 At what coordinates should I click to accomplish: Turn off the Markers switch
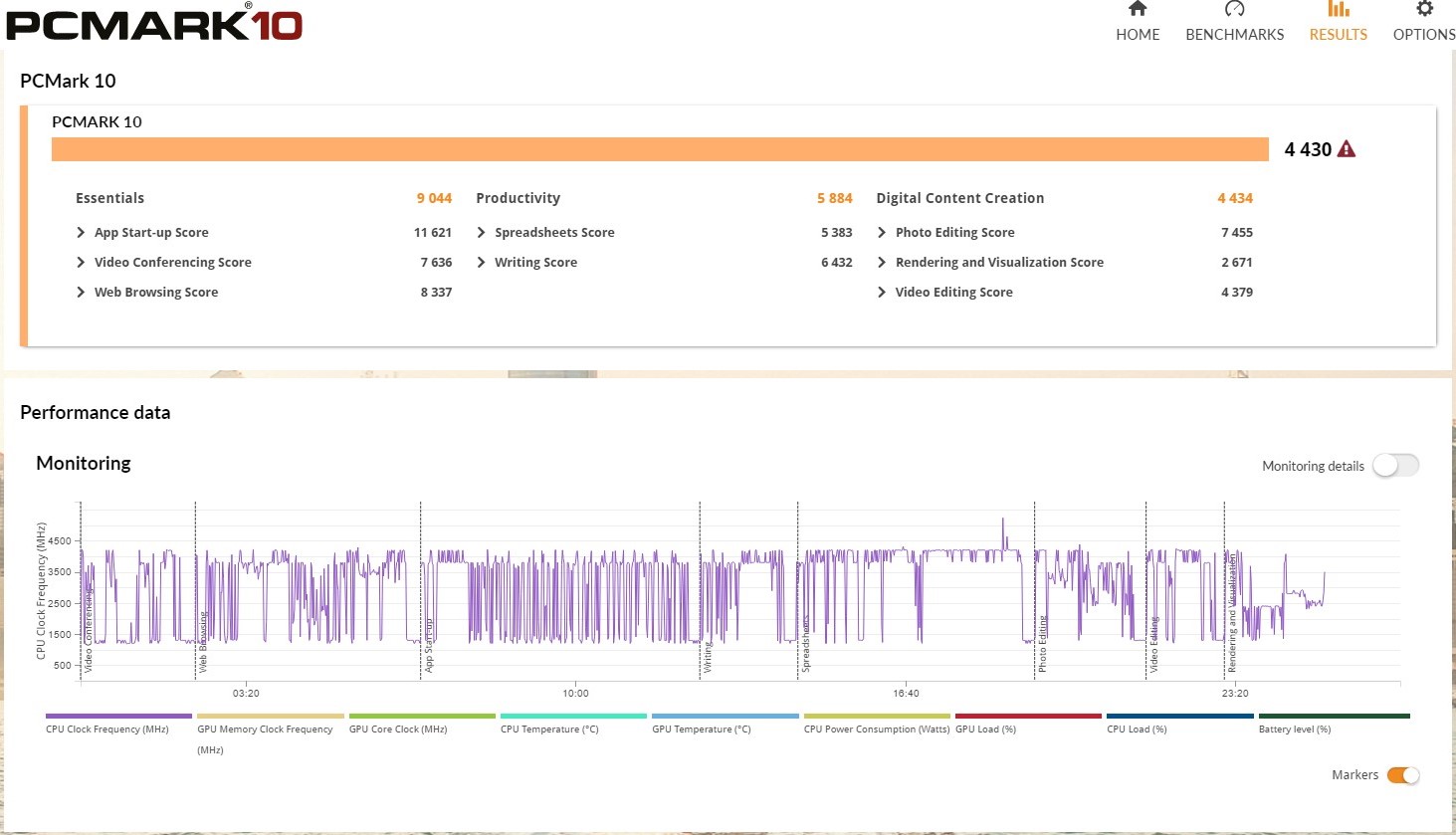pos(1403,775)
